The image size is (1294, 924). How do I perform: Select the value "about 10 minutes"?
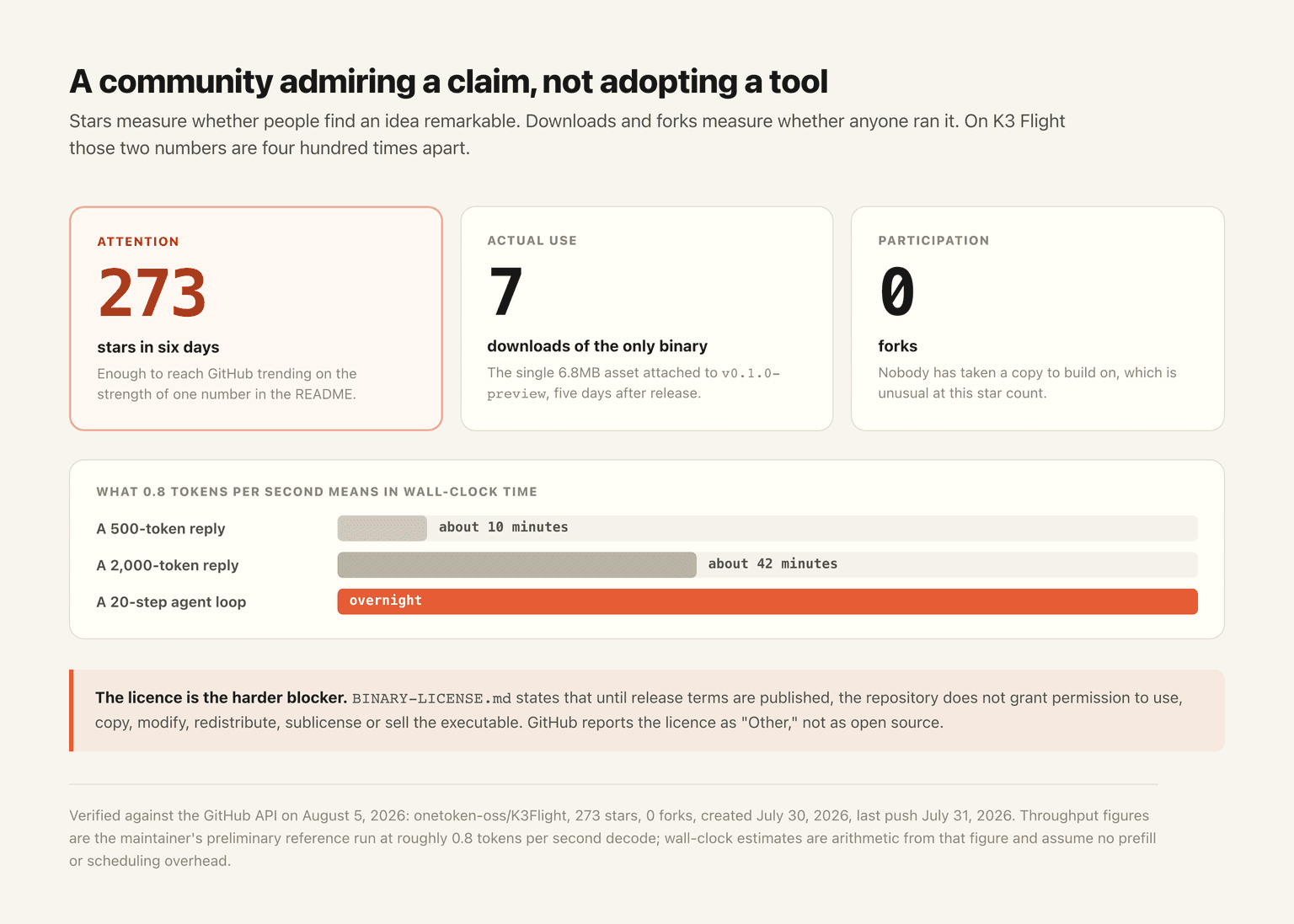tap(504, 527)
